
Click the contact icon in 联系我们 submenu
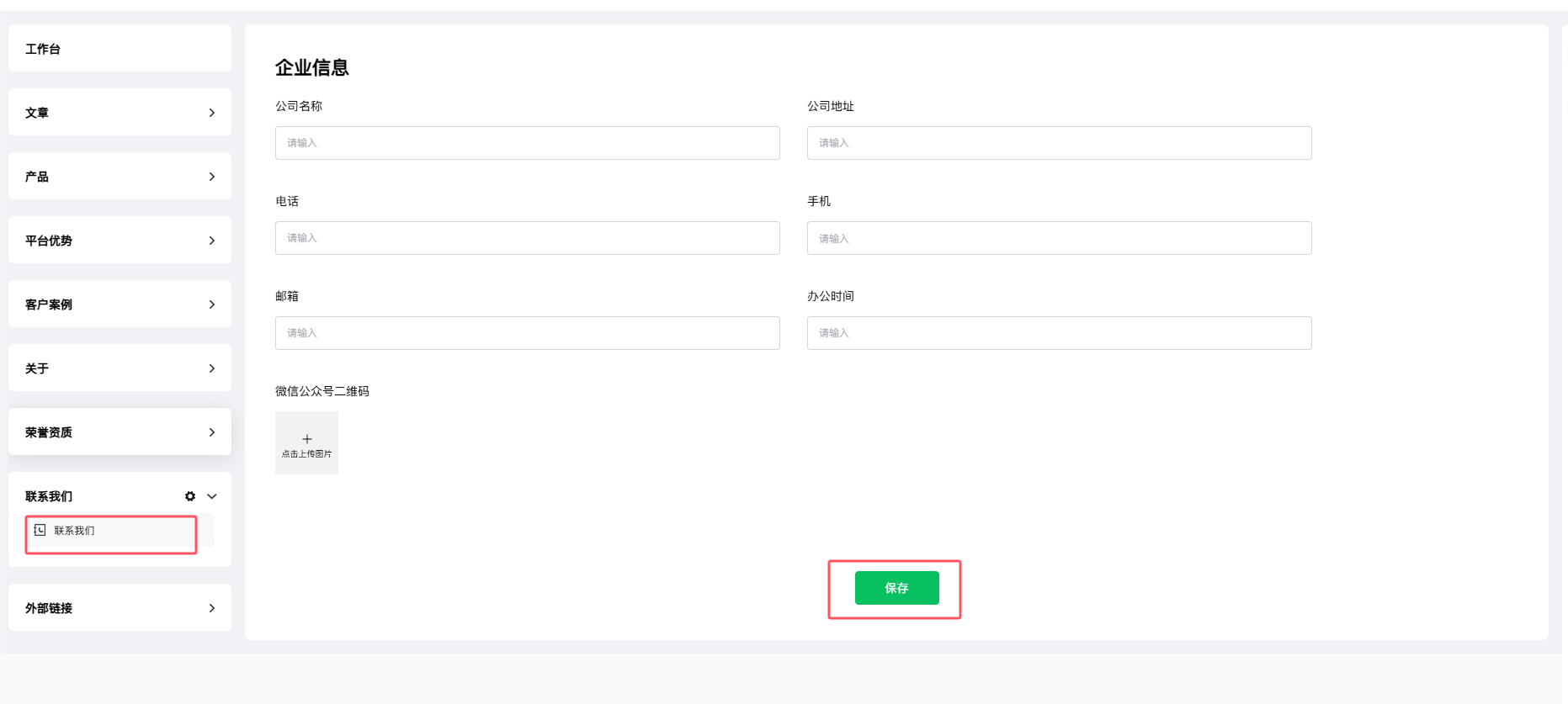[40, 530]
